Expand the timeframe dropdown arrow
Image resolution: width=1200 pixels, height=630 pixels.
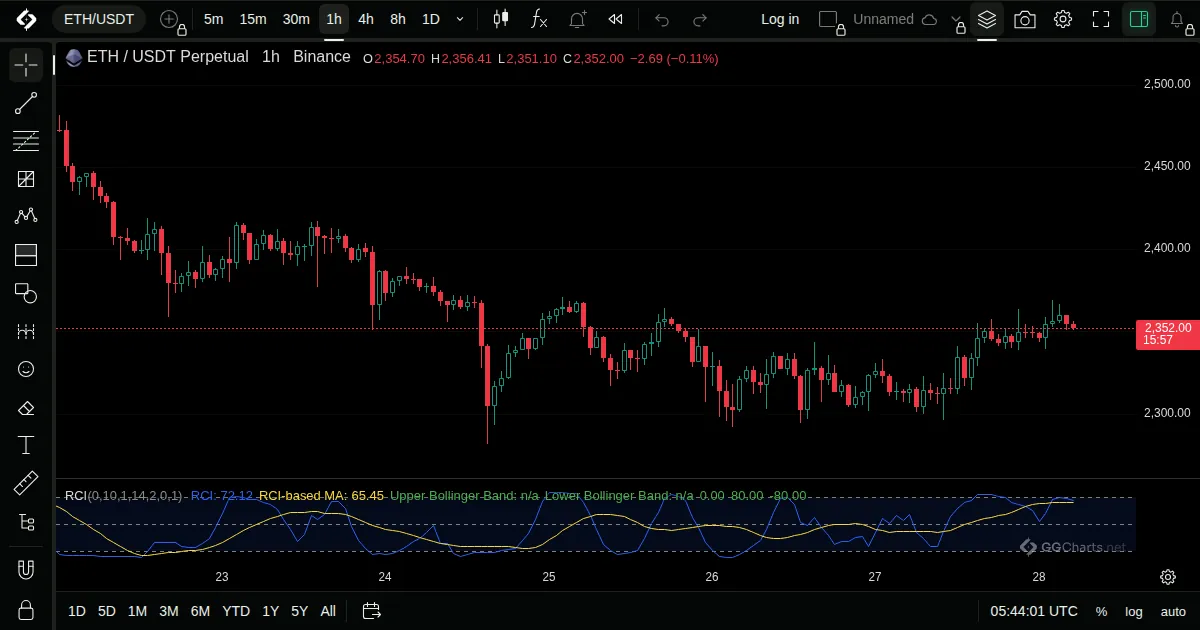coord(459,19)
